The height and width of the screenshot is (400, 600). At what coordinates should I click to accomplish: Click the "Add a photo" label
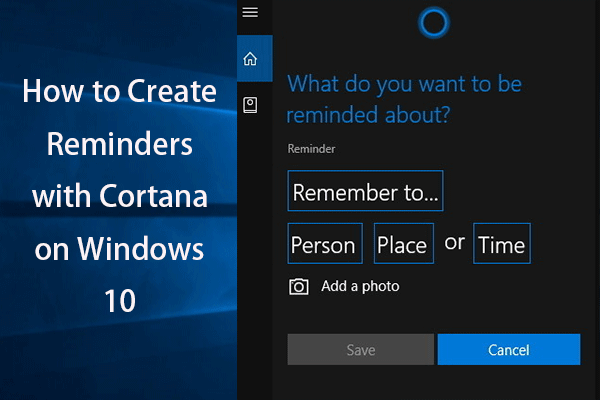360,286
